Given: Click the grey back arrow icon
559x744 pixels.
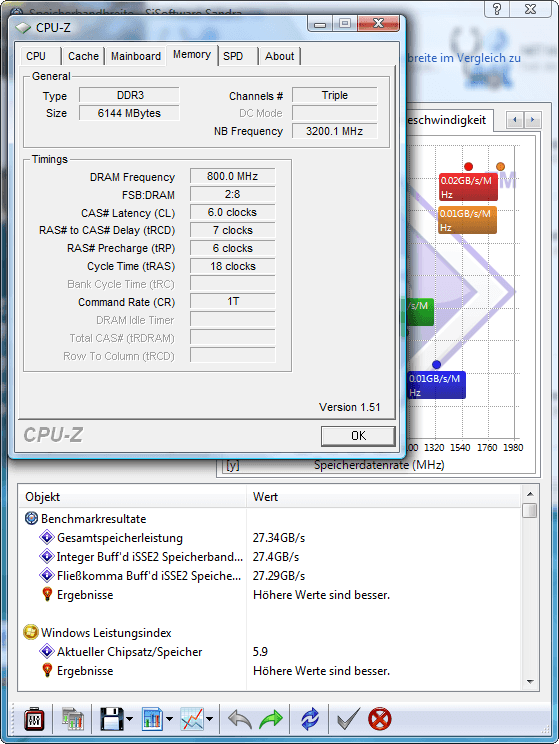Looking at the screenshot, I should [x=240, y=719].
